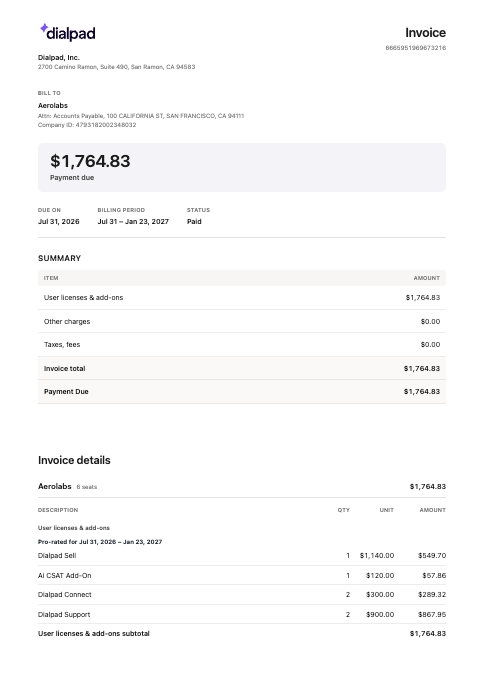Click the Invoice details heading
This screenshot has width=492, height=673.
(74, 460)
